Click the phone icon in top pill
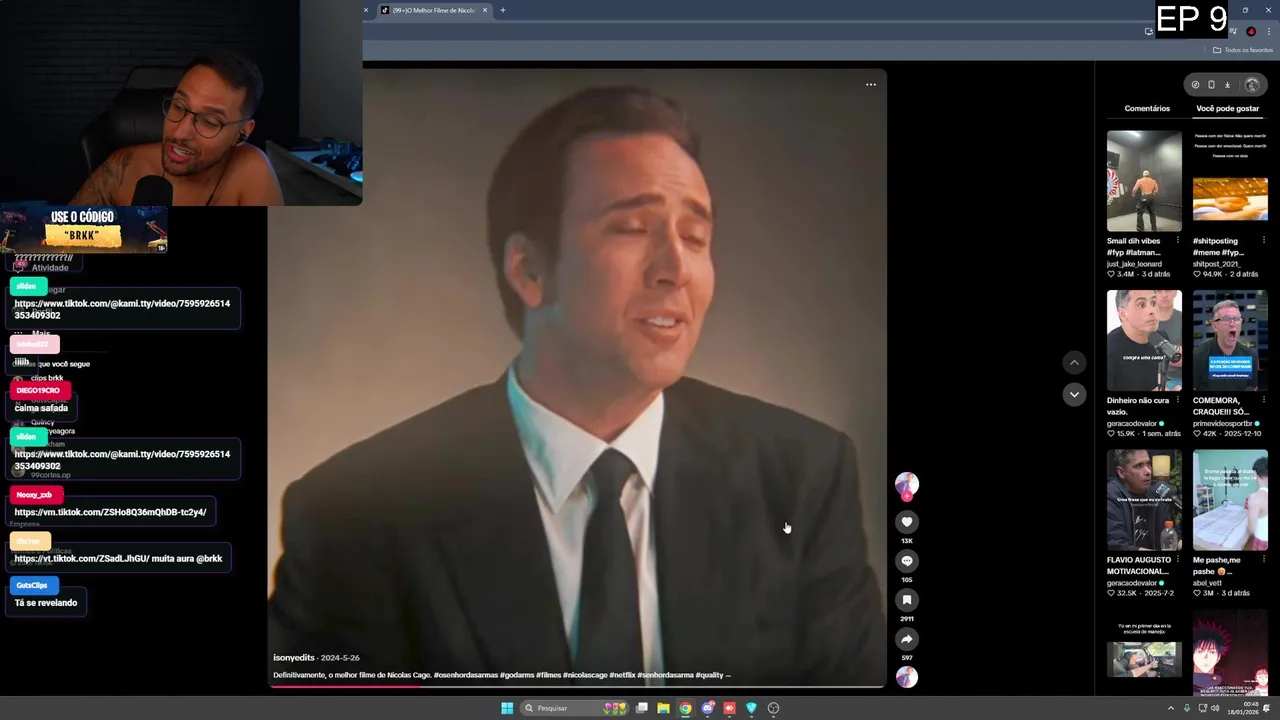The width and height of the screenshot is (1280, 720). coord(1211,85)
